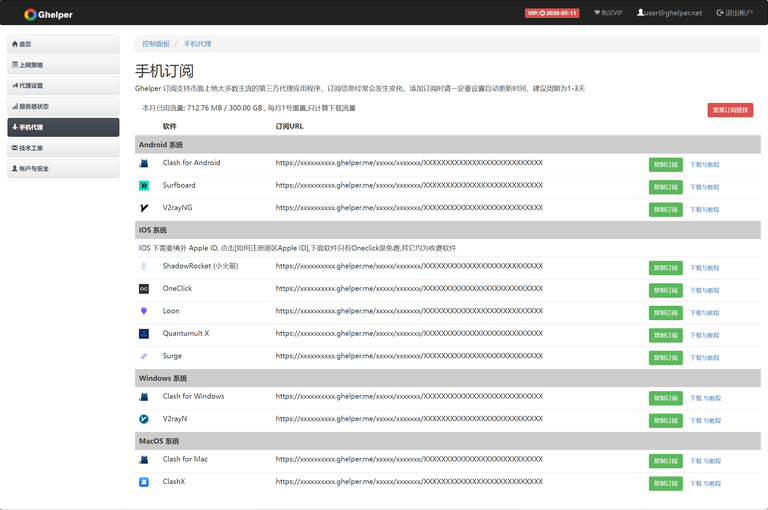Click the Clash for Android cat icon

(x=144, y=163)
